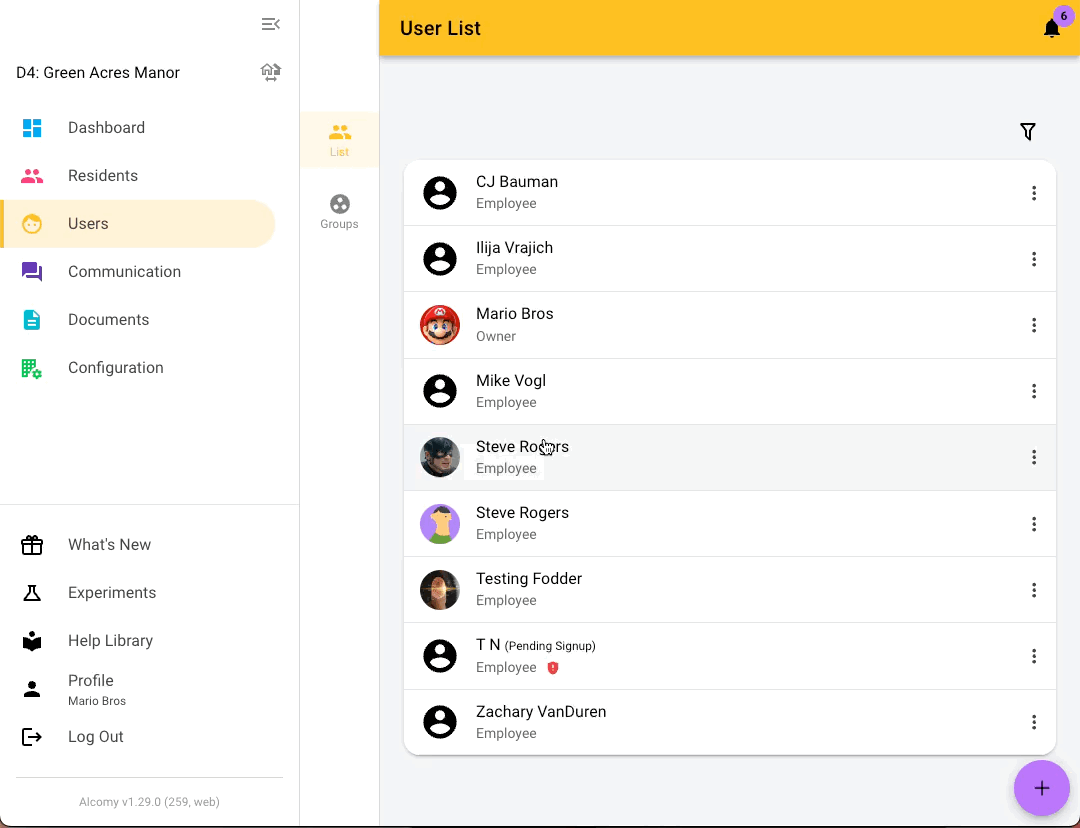
Task: Select the Groups tab
Action: pyautogui.click(x=339, y=211)
